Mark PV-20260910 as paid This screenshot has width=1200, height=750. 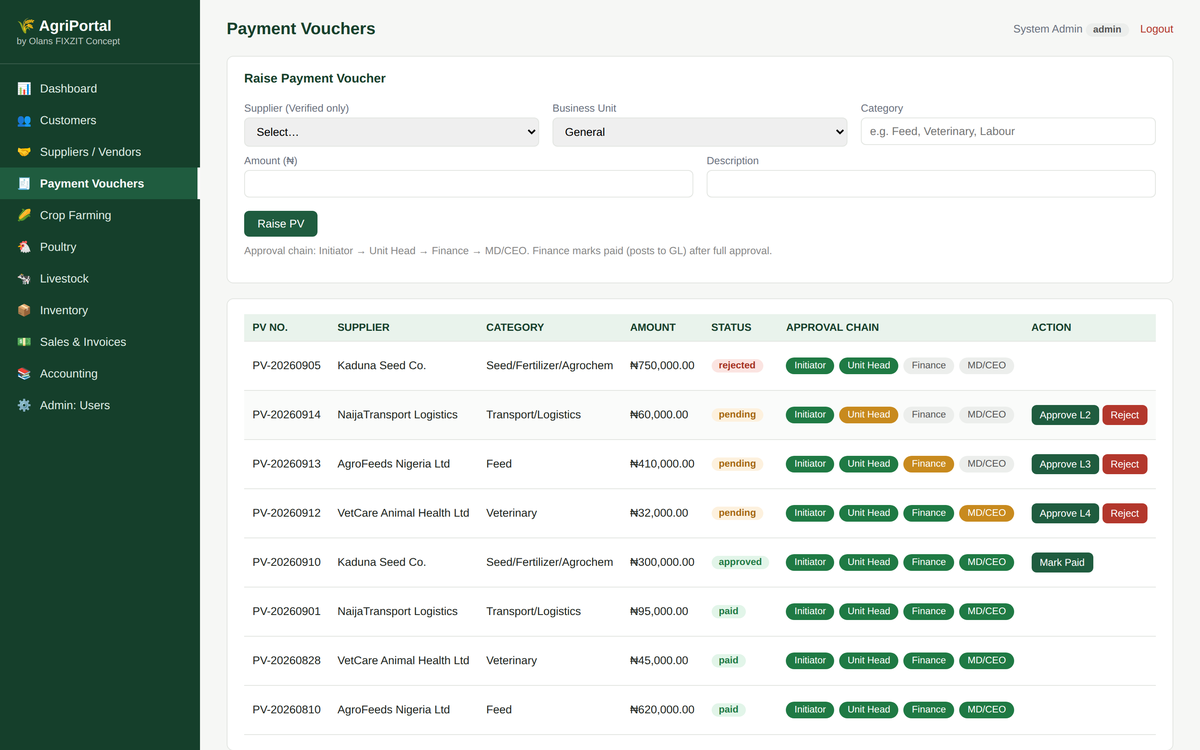1062,562
